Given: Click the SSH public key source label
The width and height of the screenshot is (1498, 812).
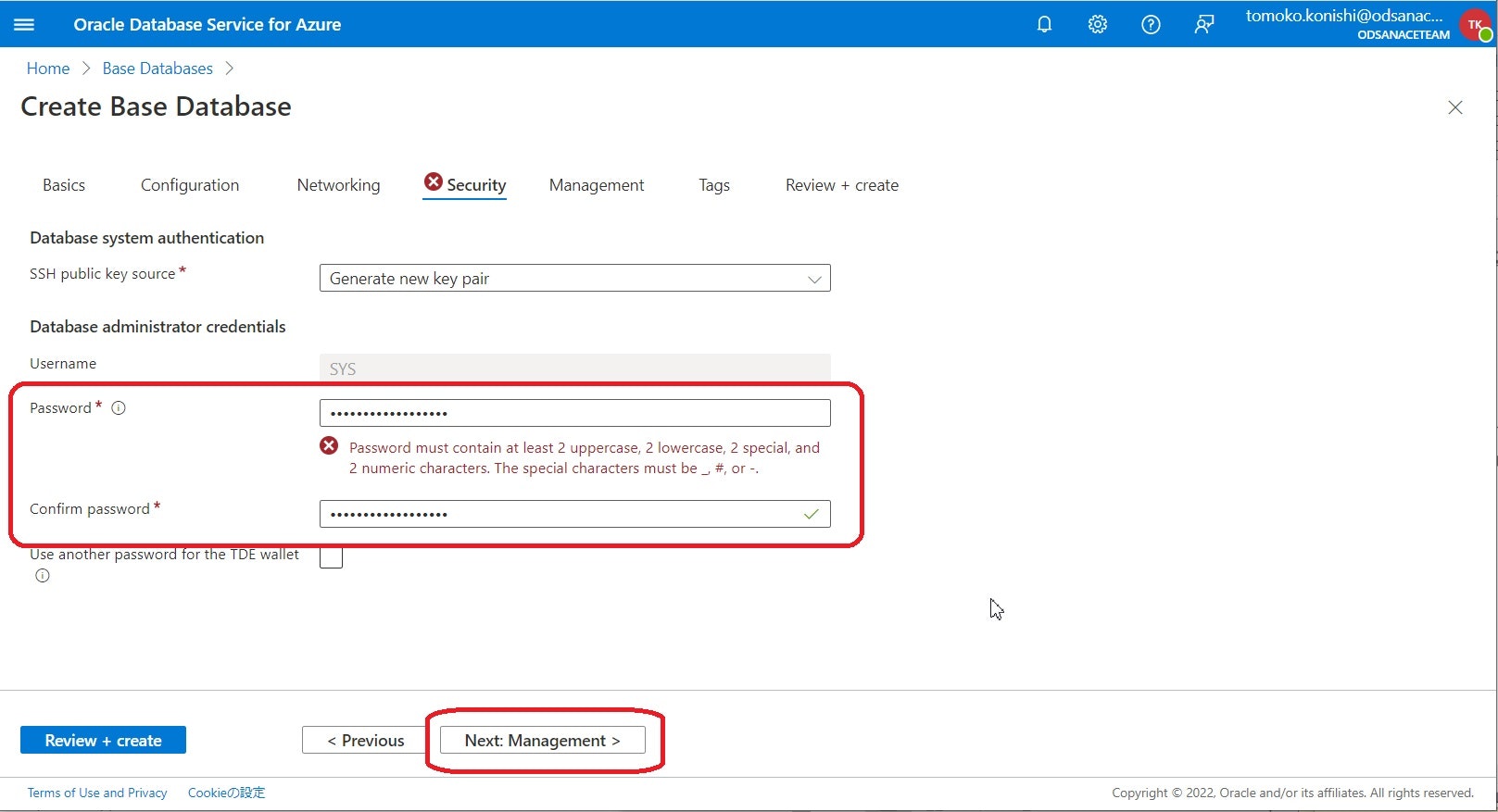Looking at the screenshot, I should [102, 274].
